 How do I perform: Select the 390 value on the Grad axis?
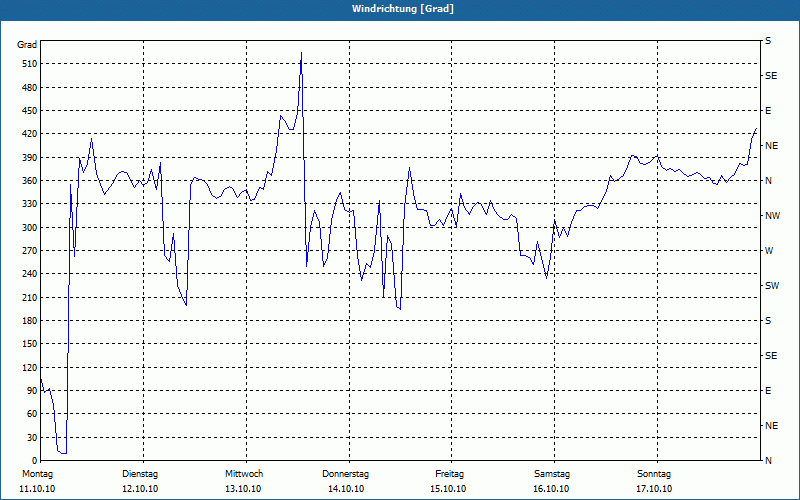tap(30, 158)
